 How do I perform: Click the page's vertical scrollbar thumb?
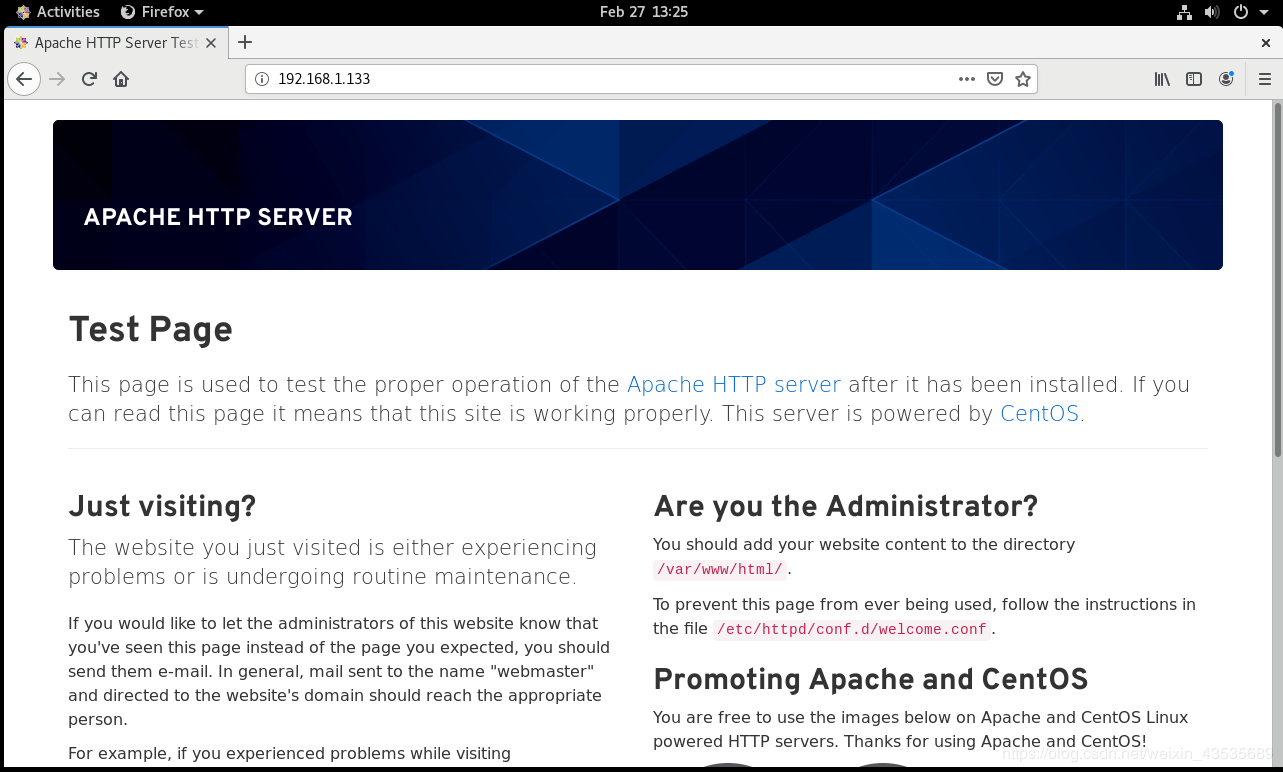(x=1278, y=280)
